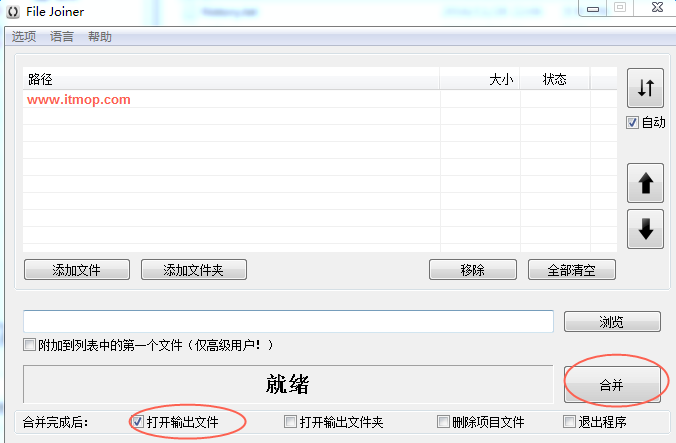The width and height of the screenshot is (676, 443).
Task: Tick the 删除项目文件 checkbox
Action: click(x=443, y=421)
